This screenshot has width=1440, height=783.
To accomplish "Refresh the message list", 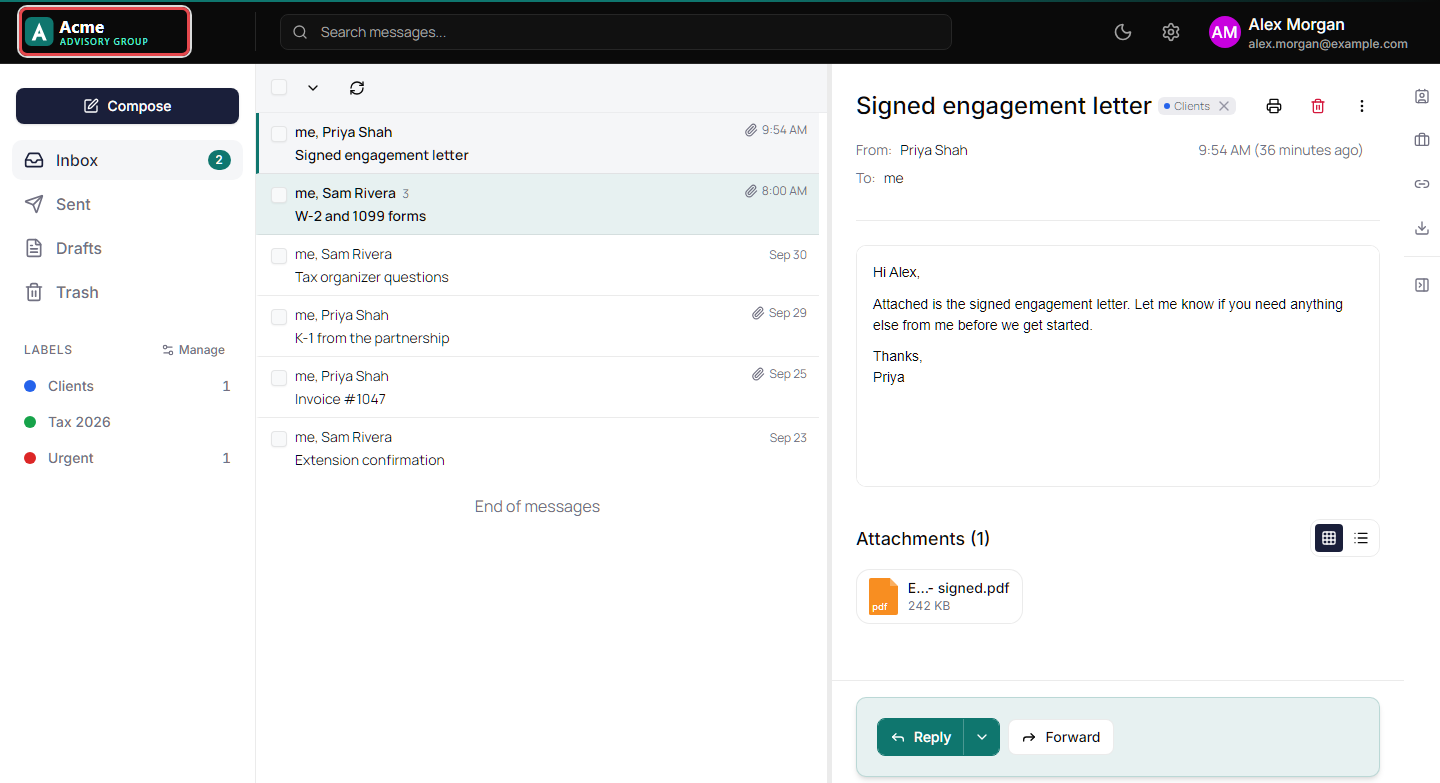I will pos(357,88).
